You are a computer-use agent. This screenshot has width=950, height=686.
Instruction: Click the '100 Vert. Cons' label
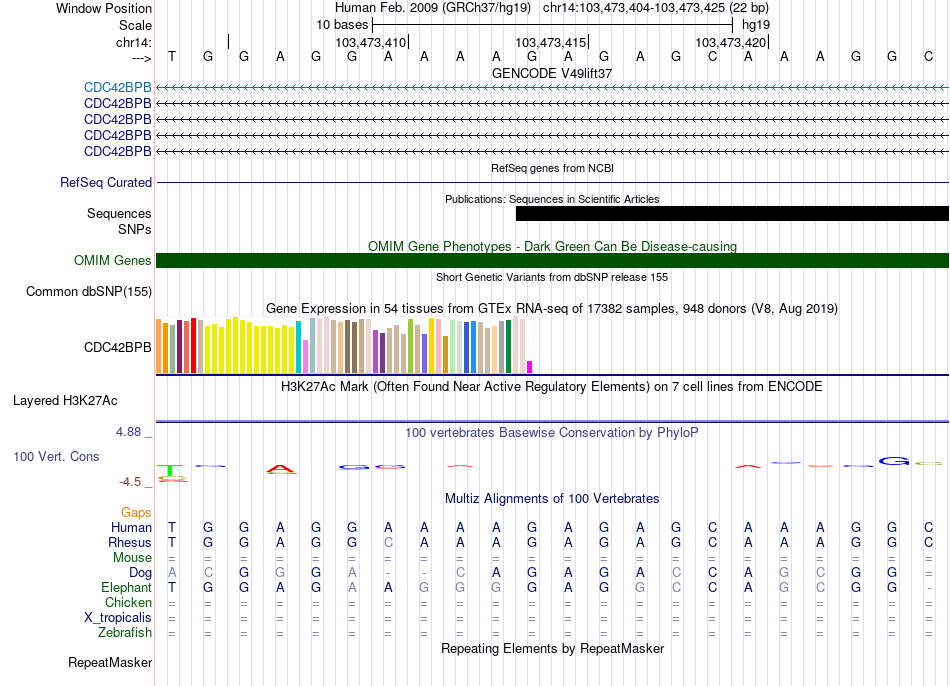coord(56,456)
